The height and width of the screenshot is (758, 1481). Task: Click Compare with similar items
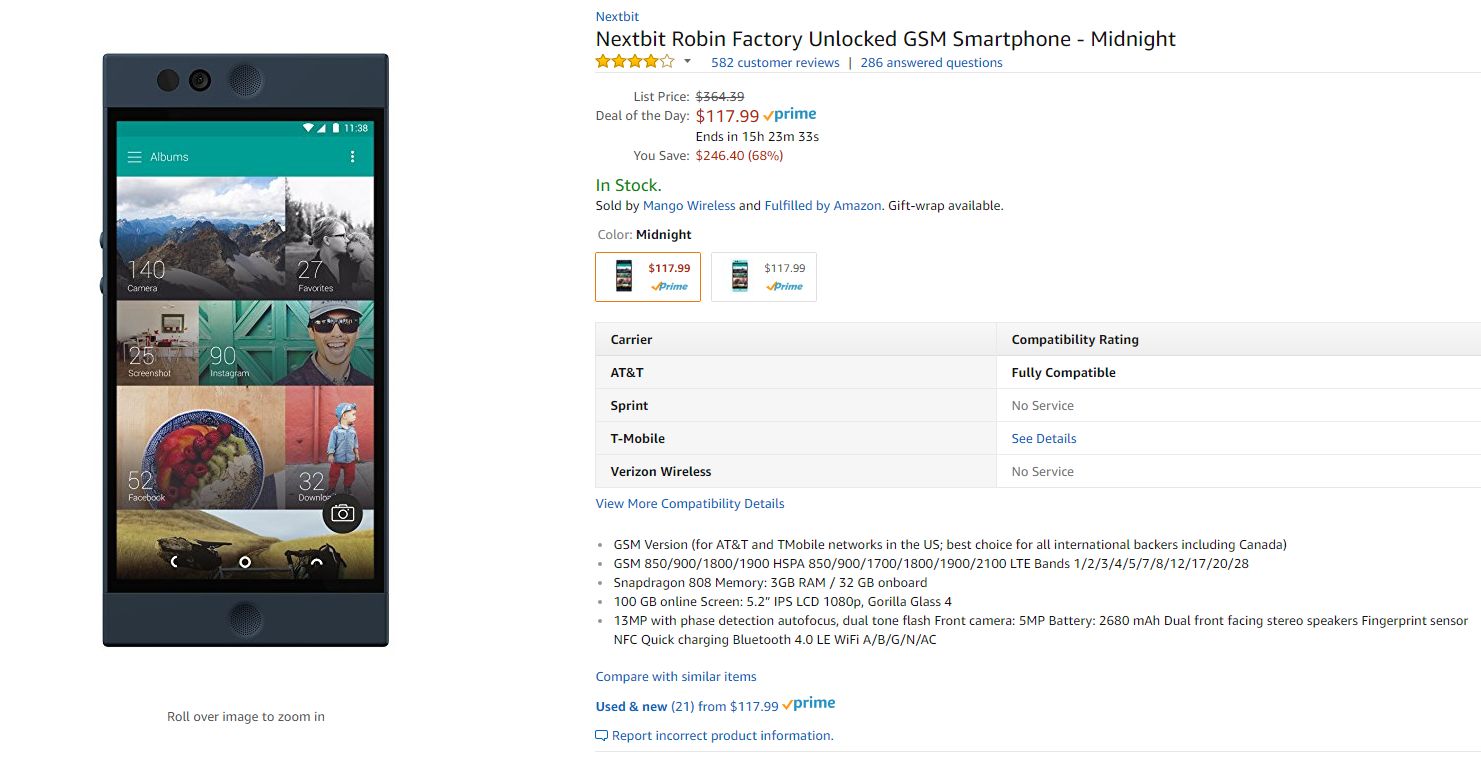tap(676, 677)
